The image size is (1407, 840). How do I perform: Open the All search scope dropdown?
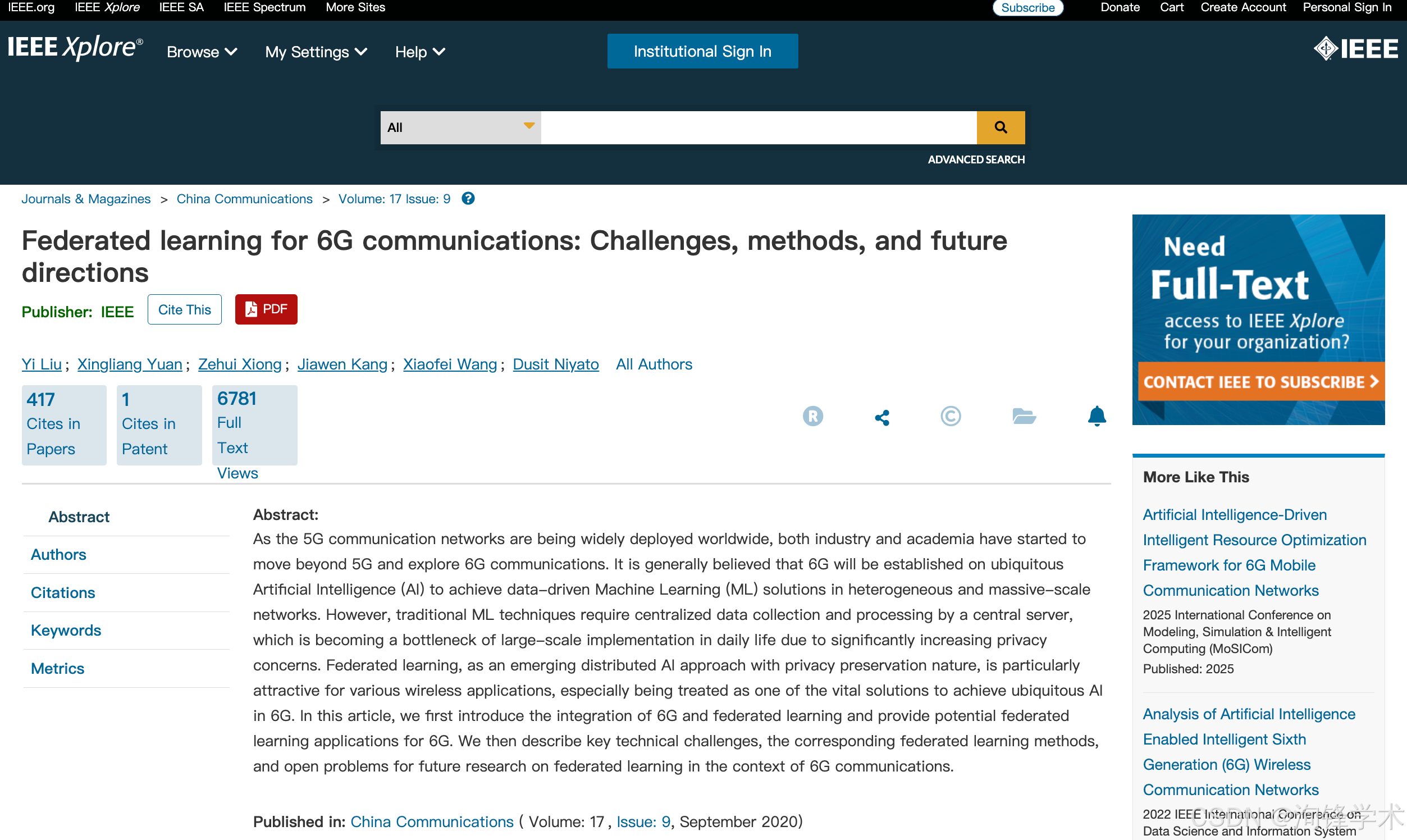pyautogui.click(x=460, y=127)
